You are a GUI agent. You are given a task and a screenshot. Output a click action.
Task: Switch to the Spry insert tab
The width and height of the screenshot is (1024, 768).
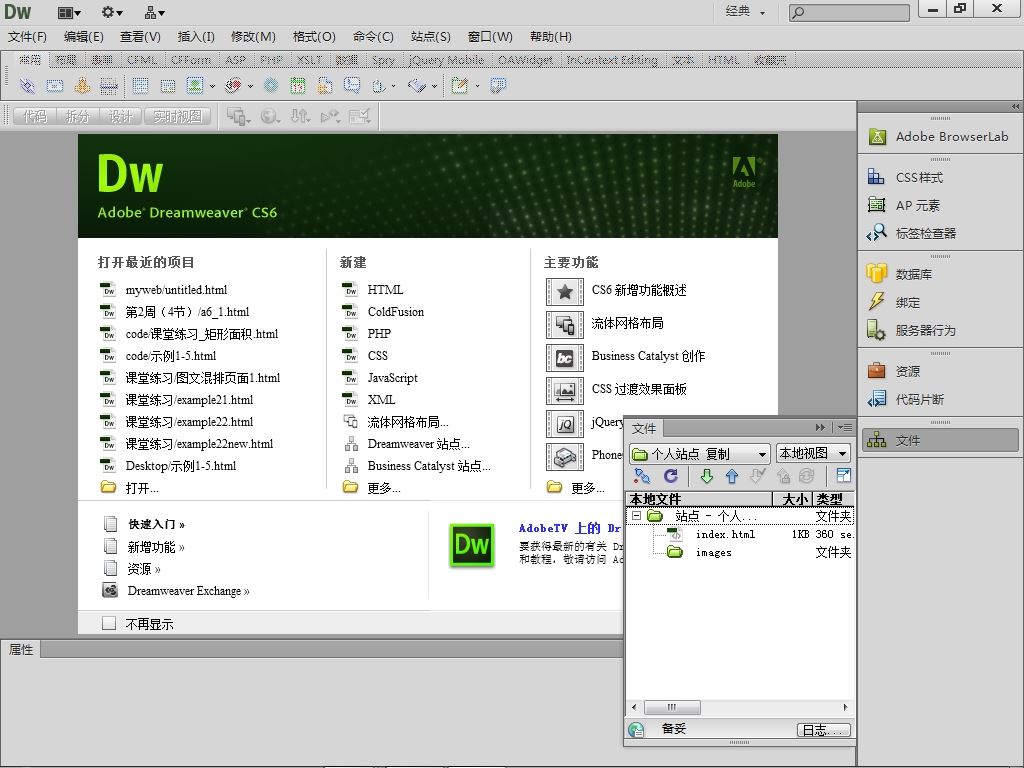tap(383, 60)
